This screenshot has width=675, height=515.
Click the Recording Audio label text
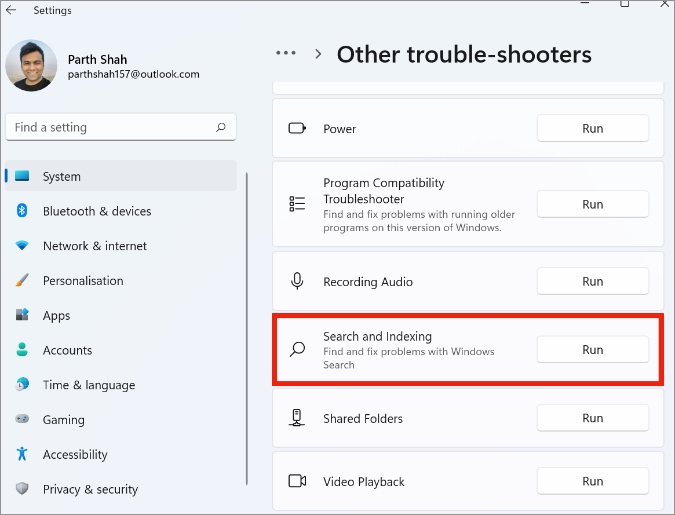click(x=368, y=282)
